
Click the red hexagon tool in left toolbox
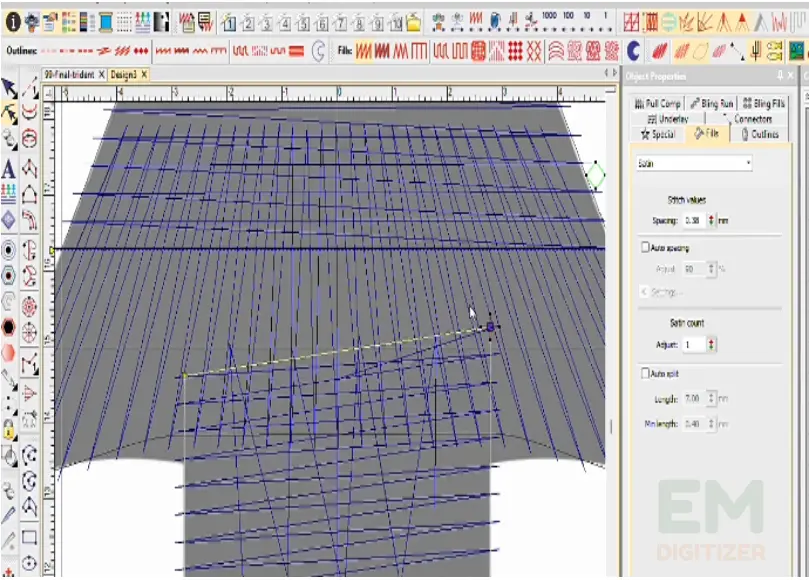point(9,353)
